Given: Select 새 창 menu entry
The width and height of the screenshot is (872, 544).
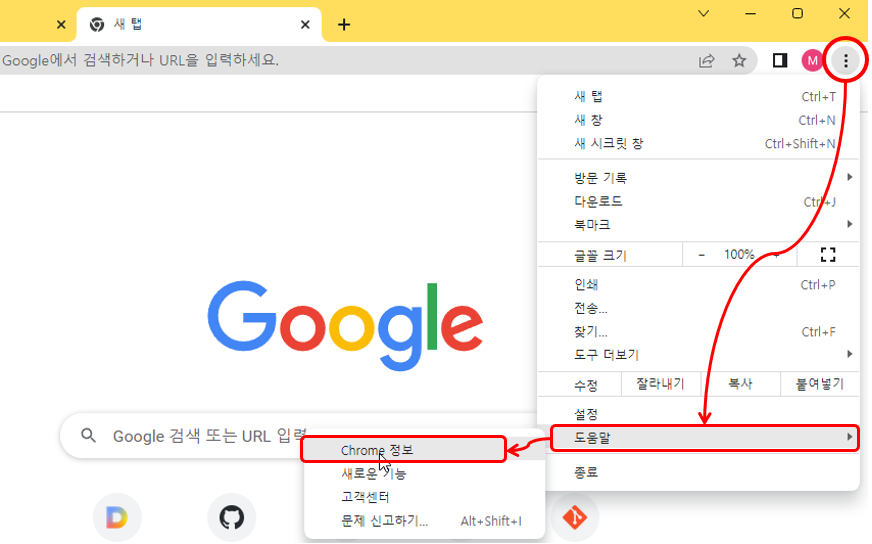Looking at the screenshot, I should tap(698, 120).
